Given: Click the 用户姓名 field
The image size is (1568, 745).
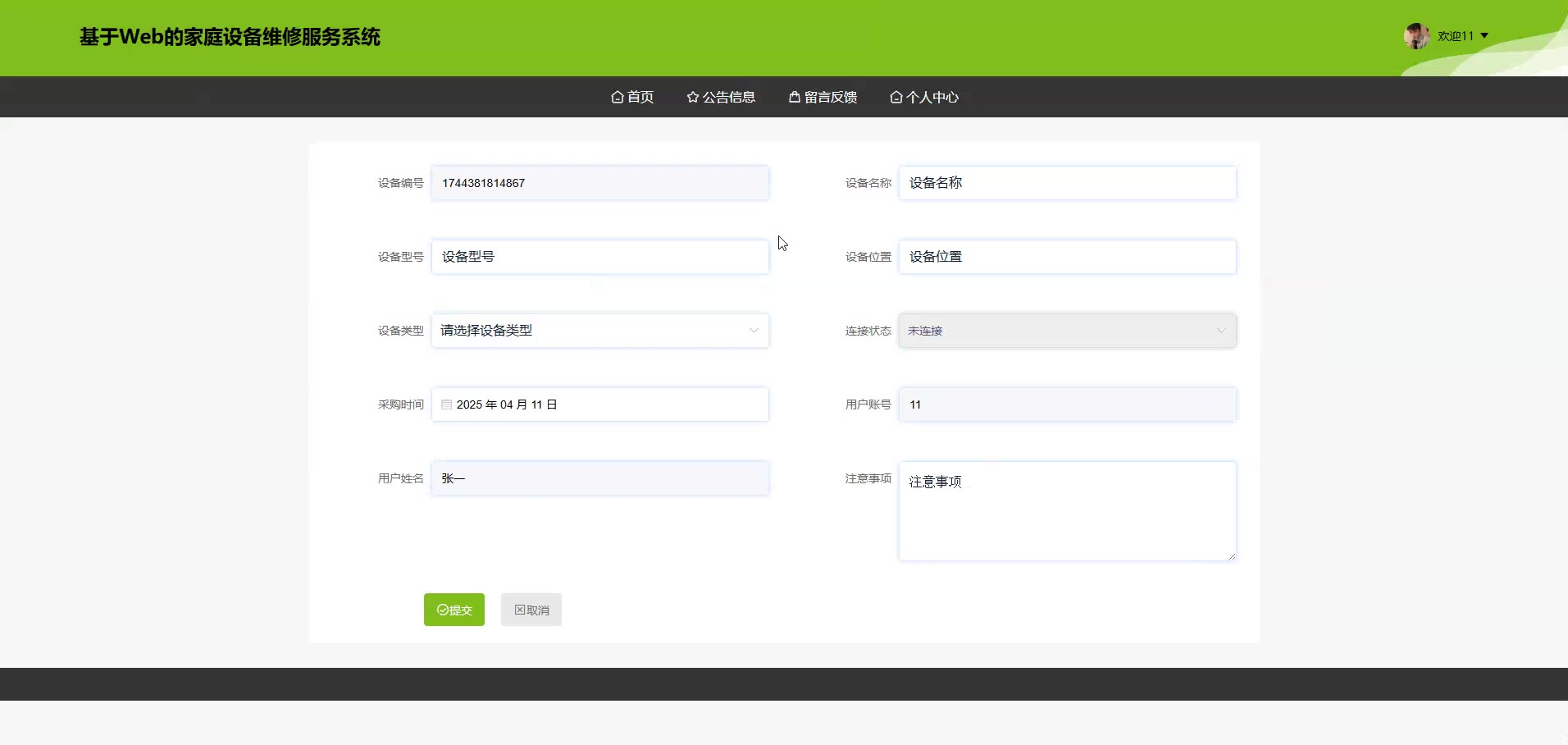Looking at the screenshot, I should coord(599,478).
